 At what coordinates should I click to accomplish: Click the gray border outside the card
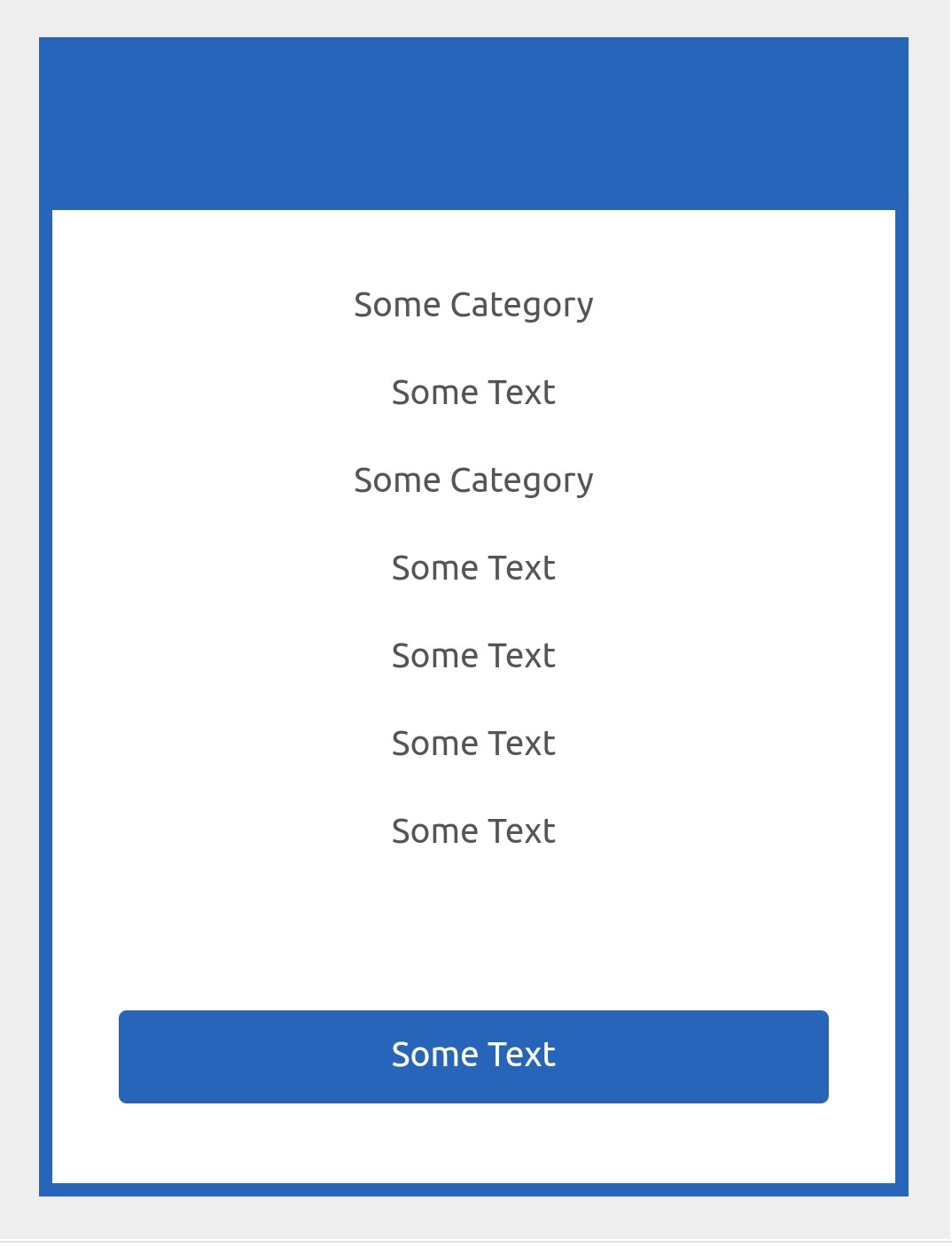18,620
